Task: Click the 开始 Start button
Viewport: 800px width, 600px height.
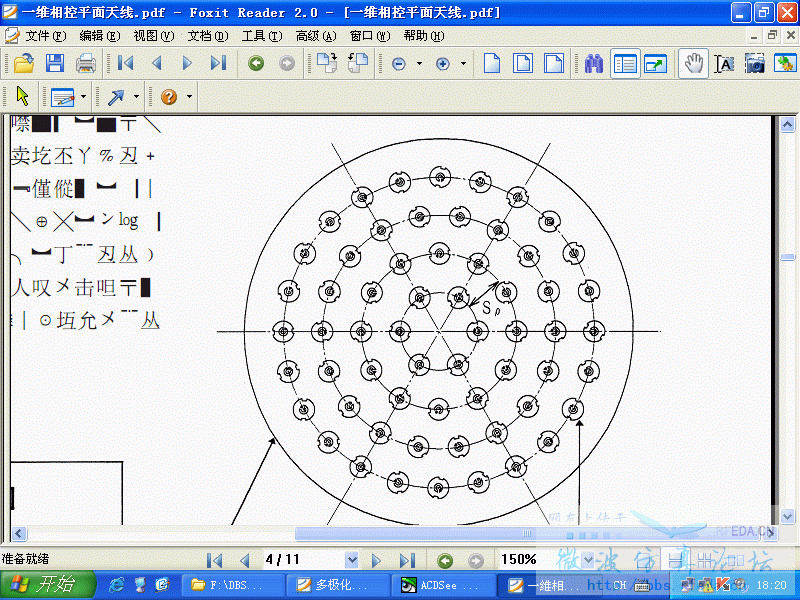Action: [x=48, y=585]
